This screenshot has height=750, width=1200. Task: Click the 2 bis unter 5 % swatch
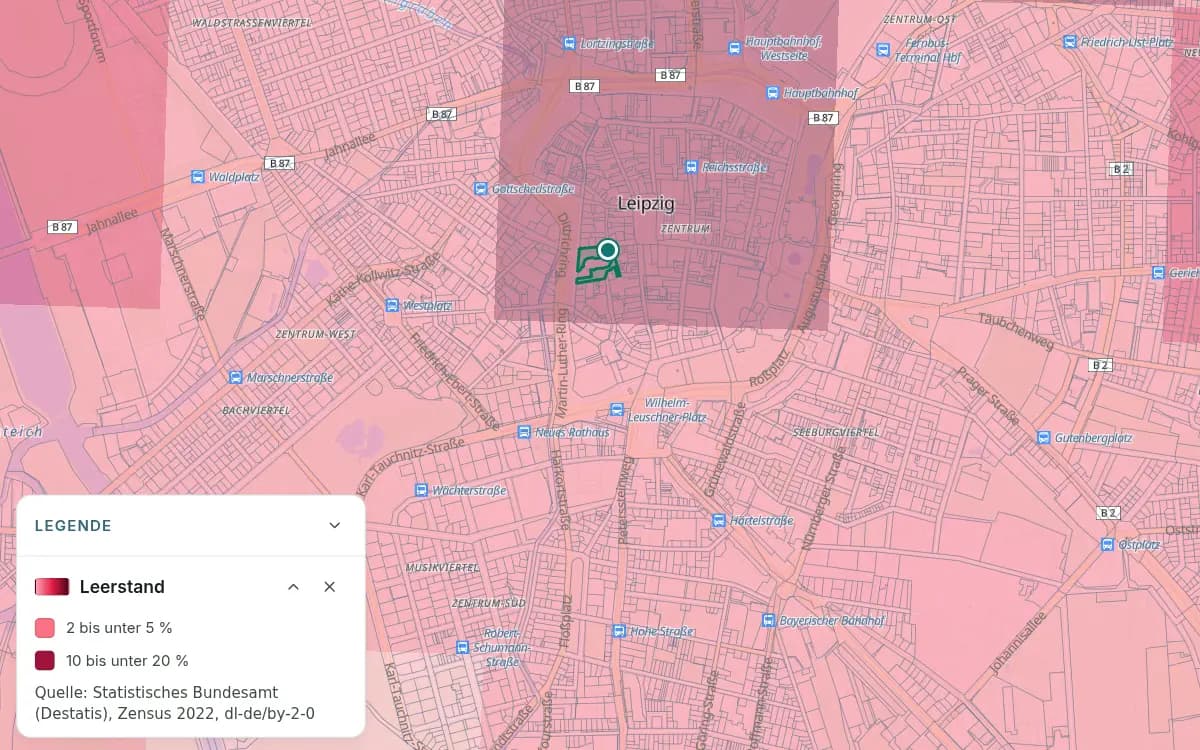45,628
